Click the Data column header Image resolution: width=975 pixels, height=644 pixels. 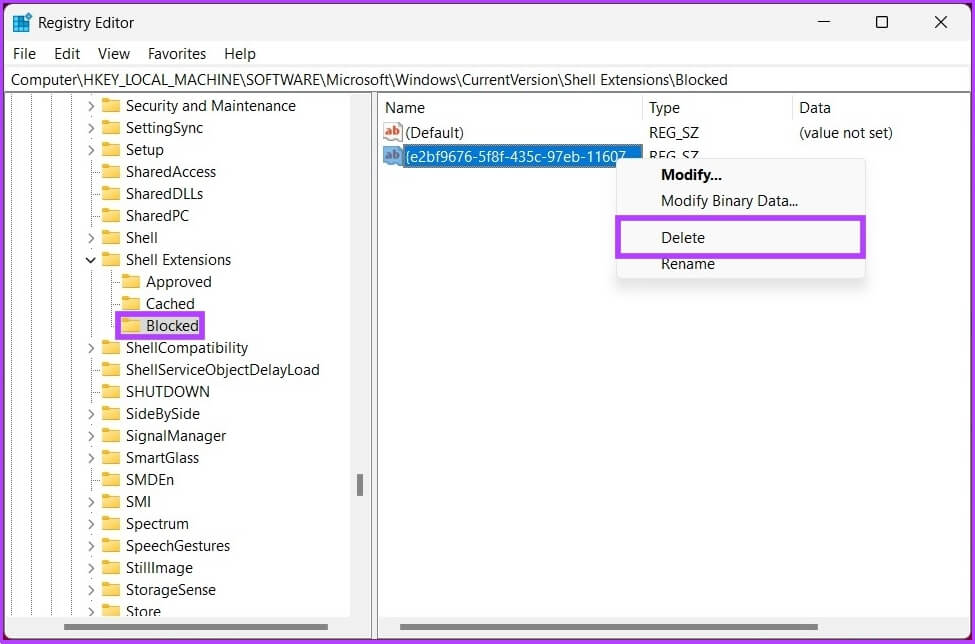point(881,108)
